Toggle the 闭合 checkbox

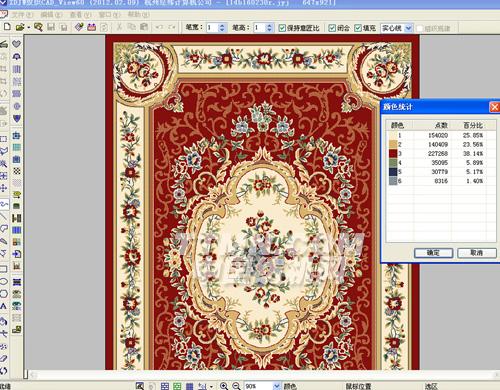(332, 28)
